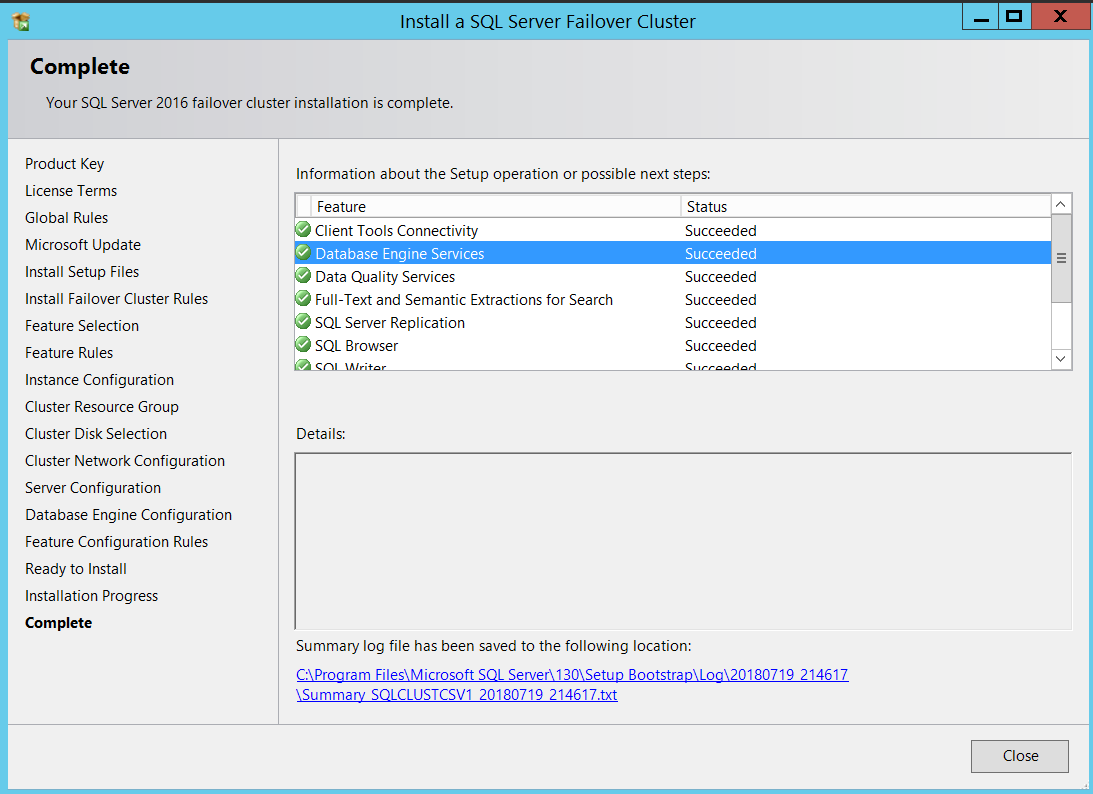Image resolution: width=1093 pixels, height=794 pixels.
Task: Click the feature list scrollbar thumb
Action: coord(1061,257)
